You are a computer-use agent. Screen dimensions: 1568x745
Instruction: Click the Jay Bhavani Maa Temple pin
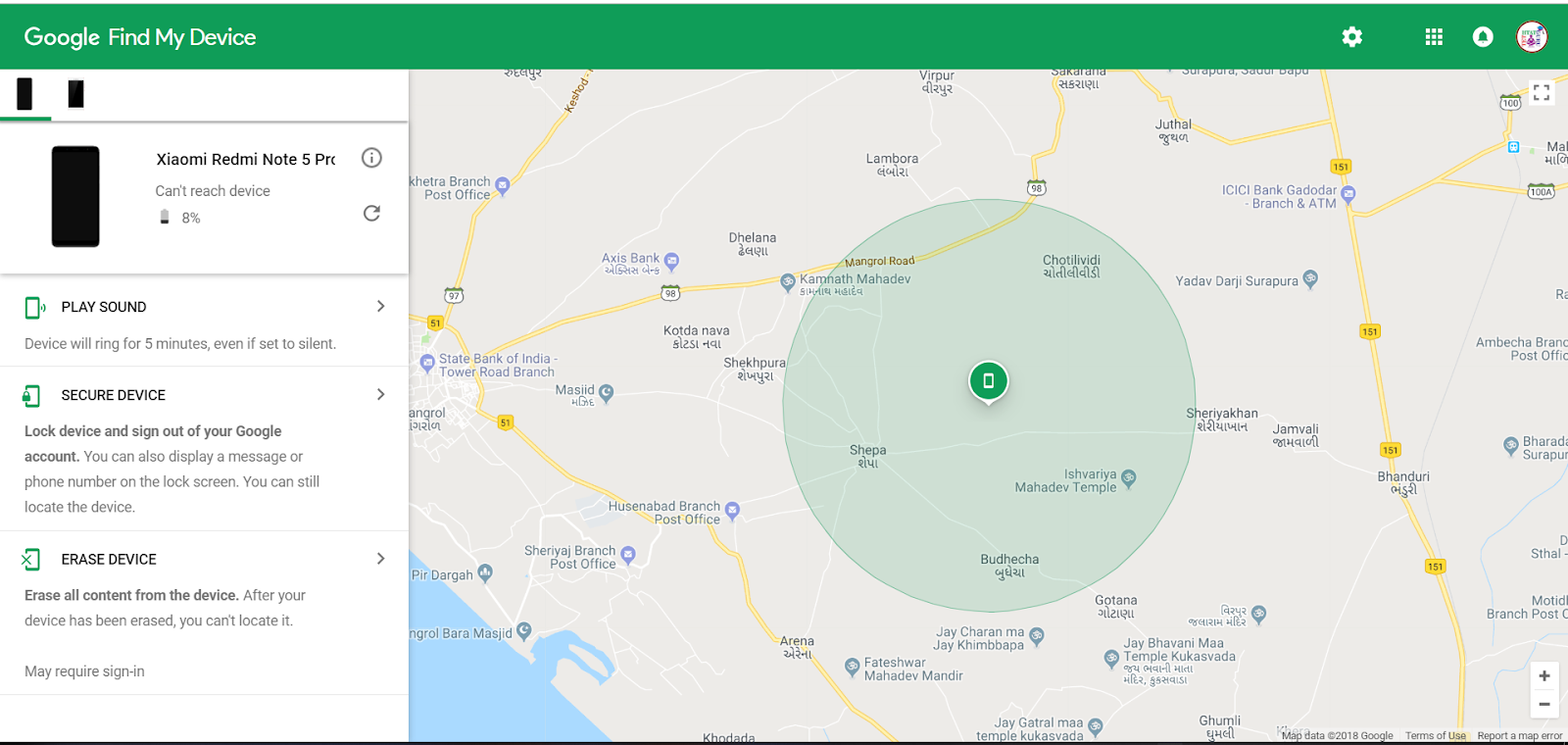tap(1111, 658)
